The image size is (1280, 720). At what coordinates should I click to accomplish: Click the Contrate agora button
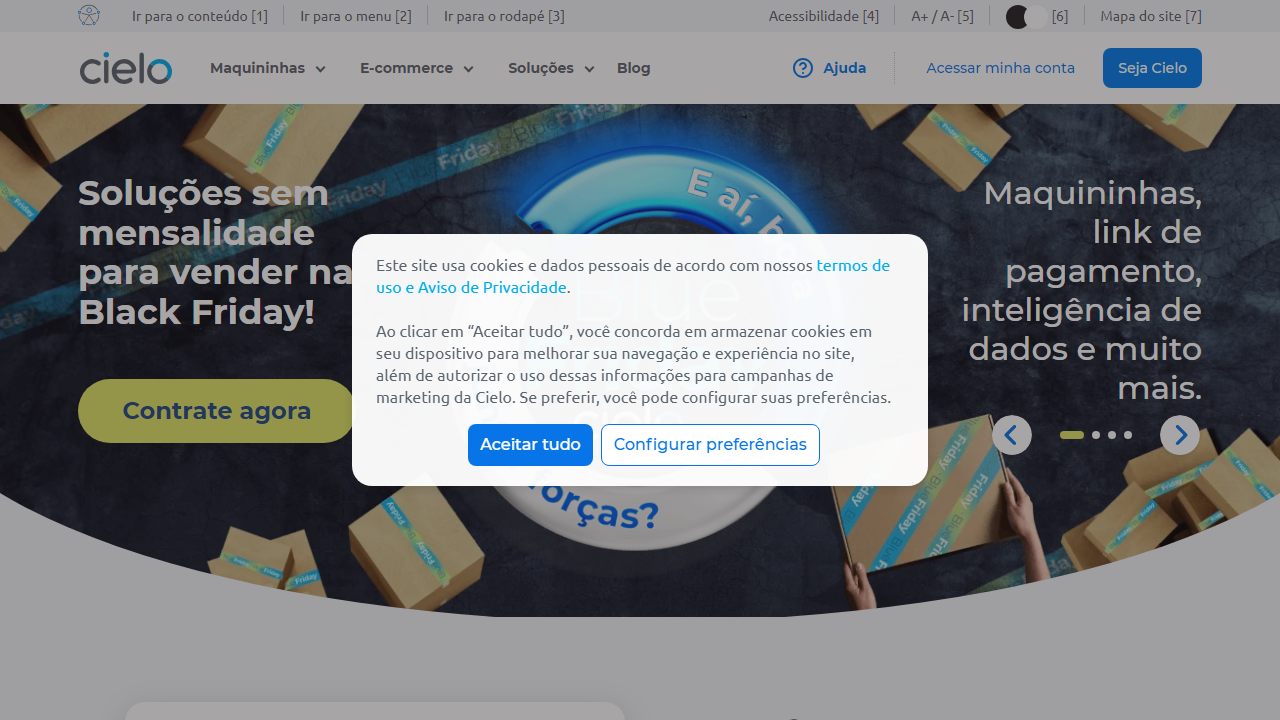tap(216, 411)
